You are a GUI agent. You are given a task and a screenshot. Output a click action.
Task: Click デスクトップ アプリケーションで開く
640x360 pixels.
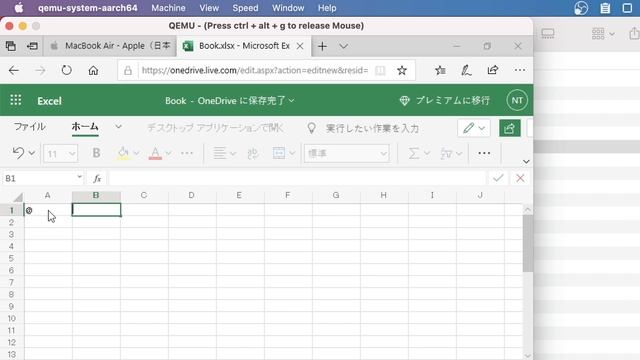(x=215, y=128)
